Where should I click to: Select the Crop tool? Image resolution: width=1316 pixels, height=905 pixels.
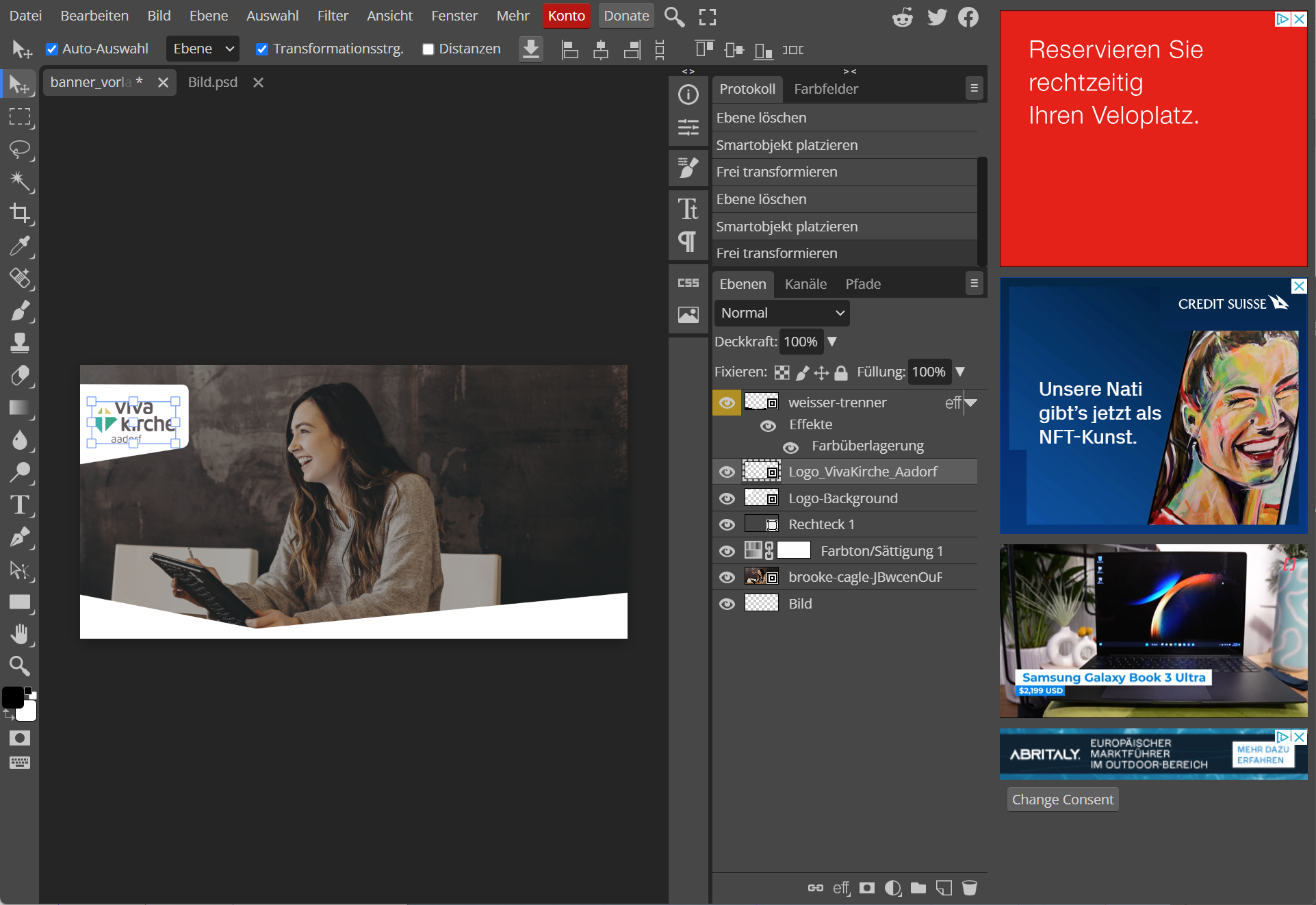coord(20,214)
